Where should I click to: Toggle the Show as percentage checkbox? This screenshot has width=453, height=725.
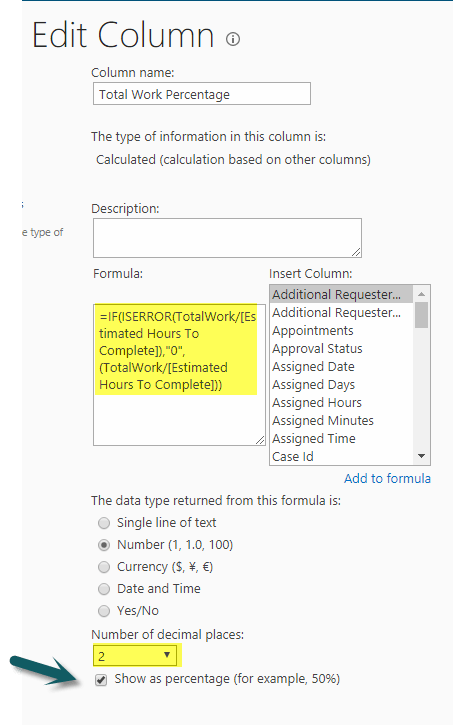click(101, 680)
